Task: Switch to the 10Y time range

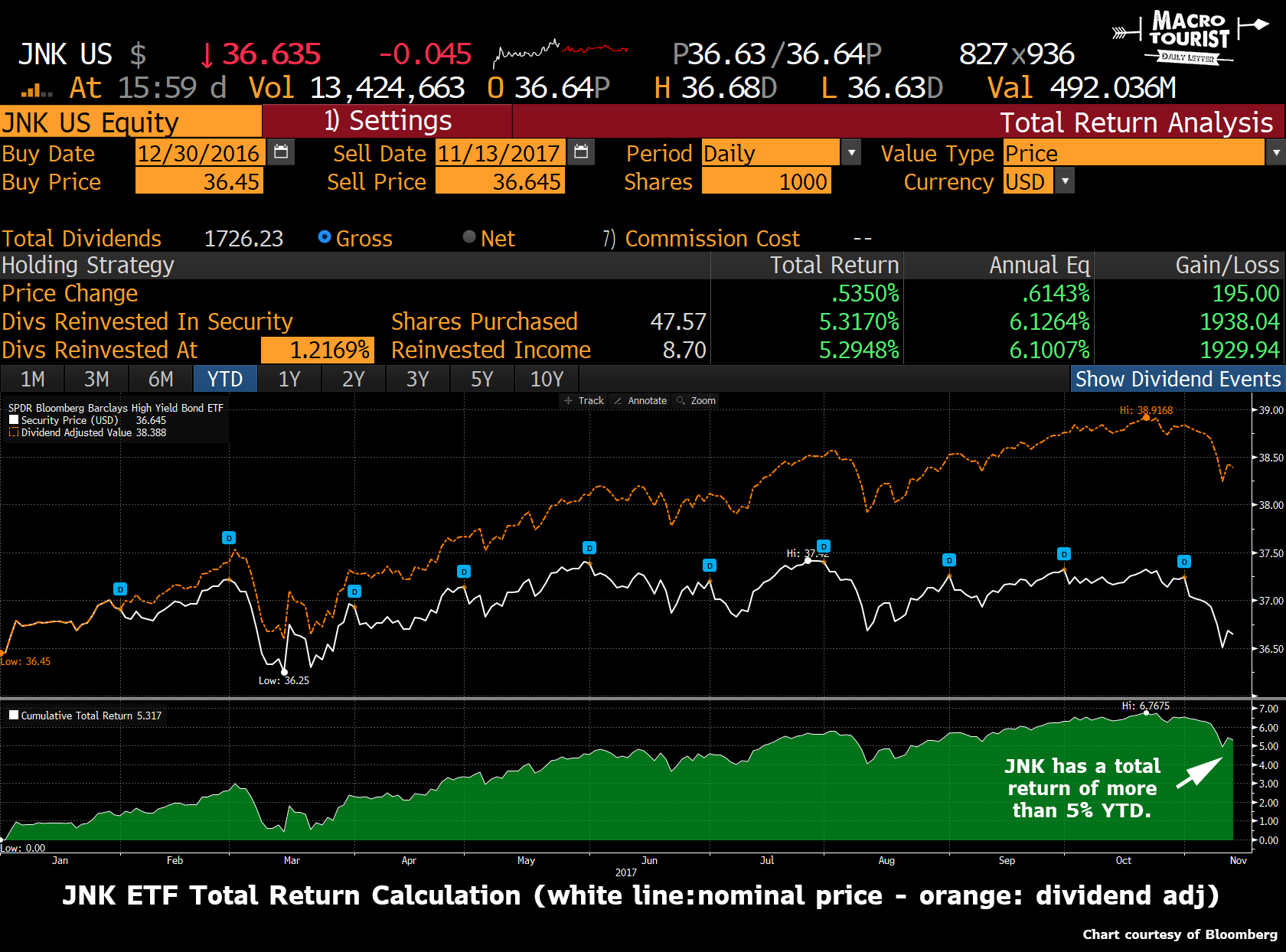Action: click(547, 379)
